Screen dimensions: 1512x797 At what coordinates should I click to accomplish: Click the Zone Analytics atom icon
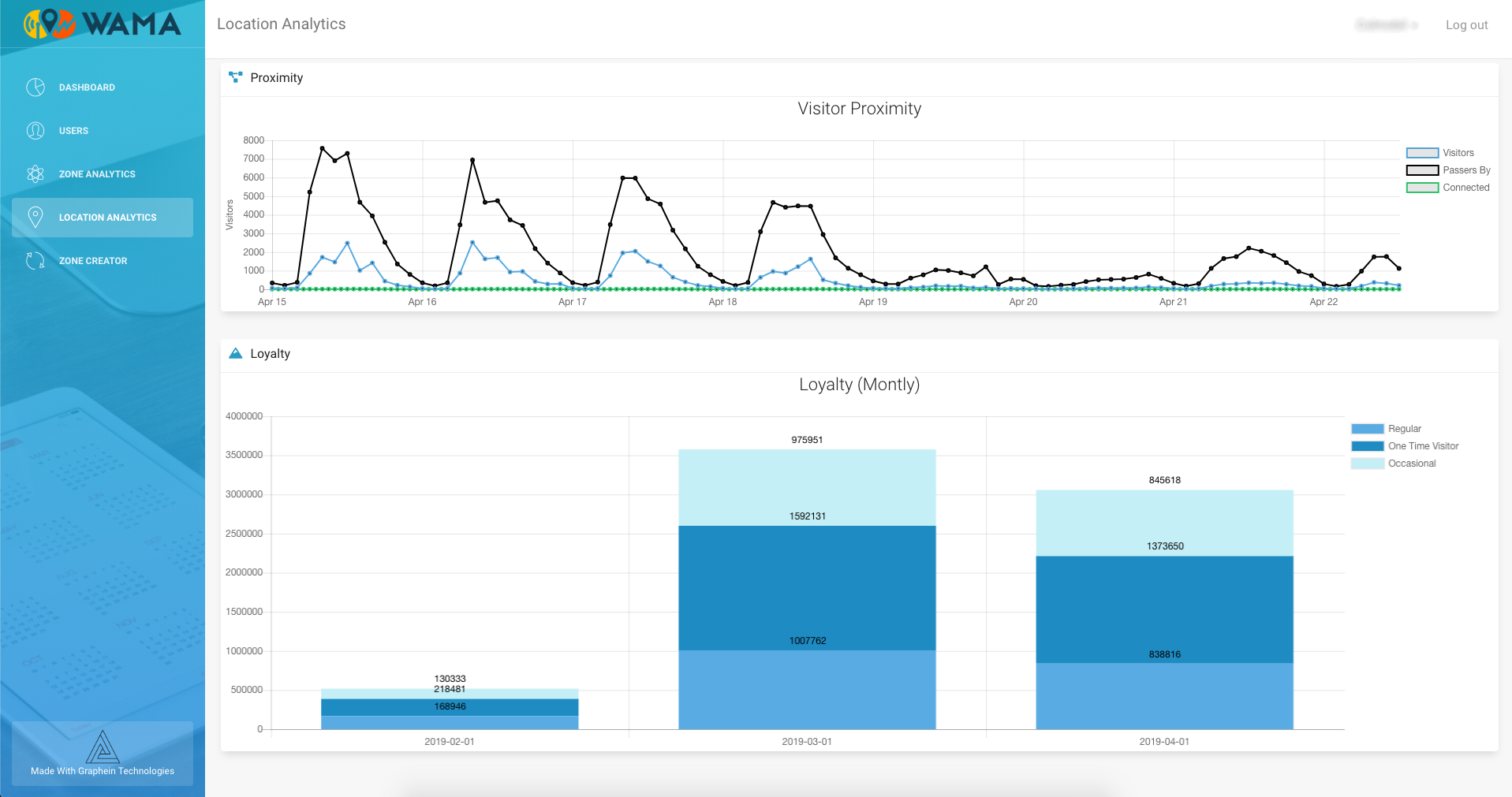point(35,174)
